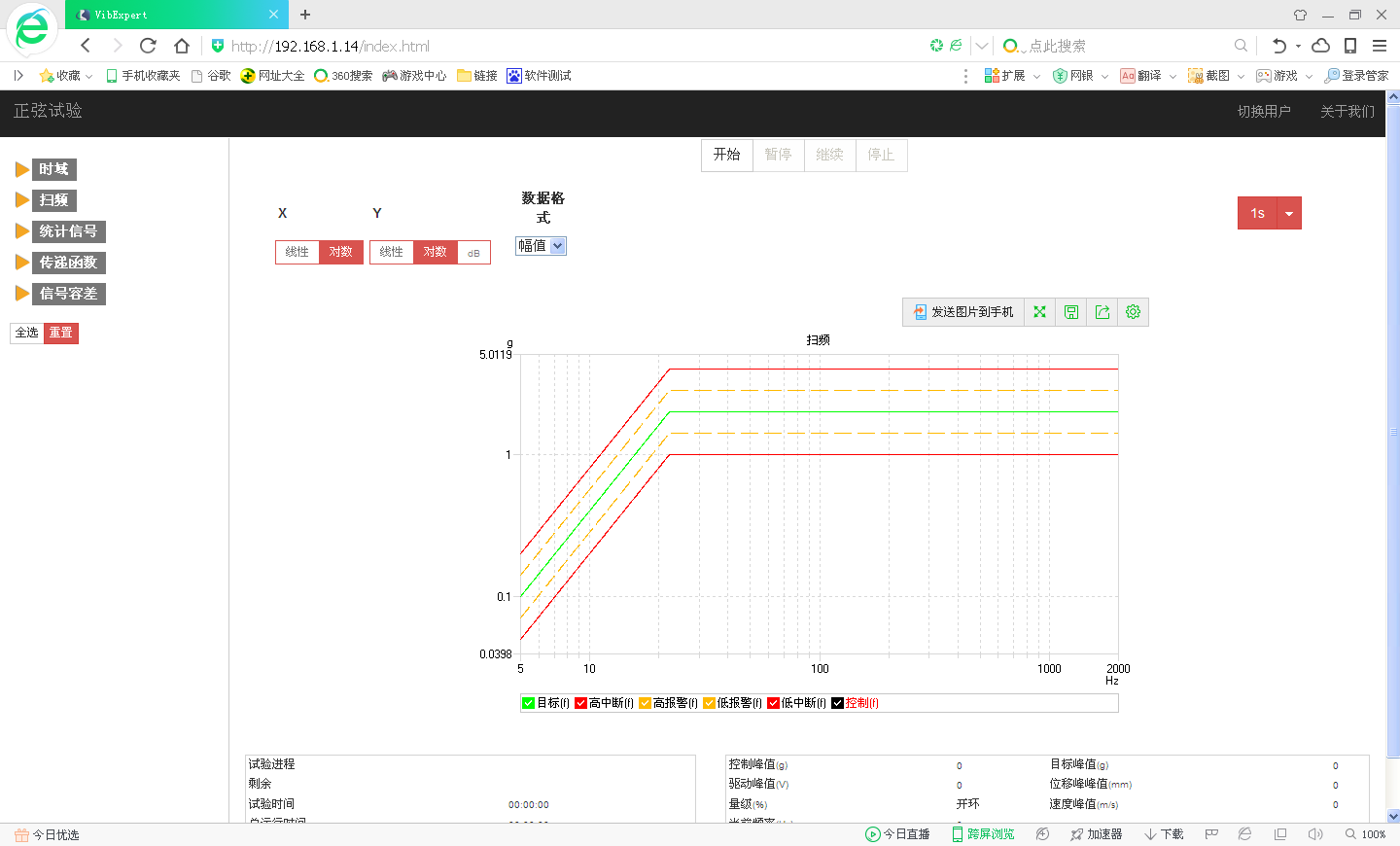This screenshot has width=1400, height=846.
Task: Click the mobile phone icon in browser toolbar
Action: tap(1350, 46)
